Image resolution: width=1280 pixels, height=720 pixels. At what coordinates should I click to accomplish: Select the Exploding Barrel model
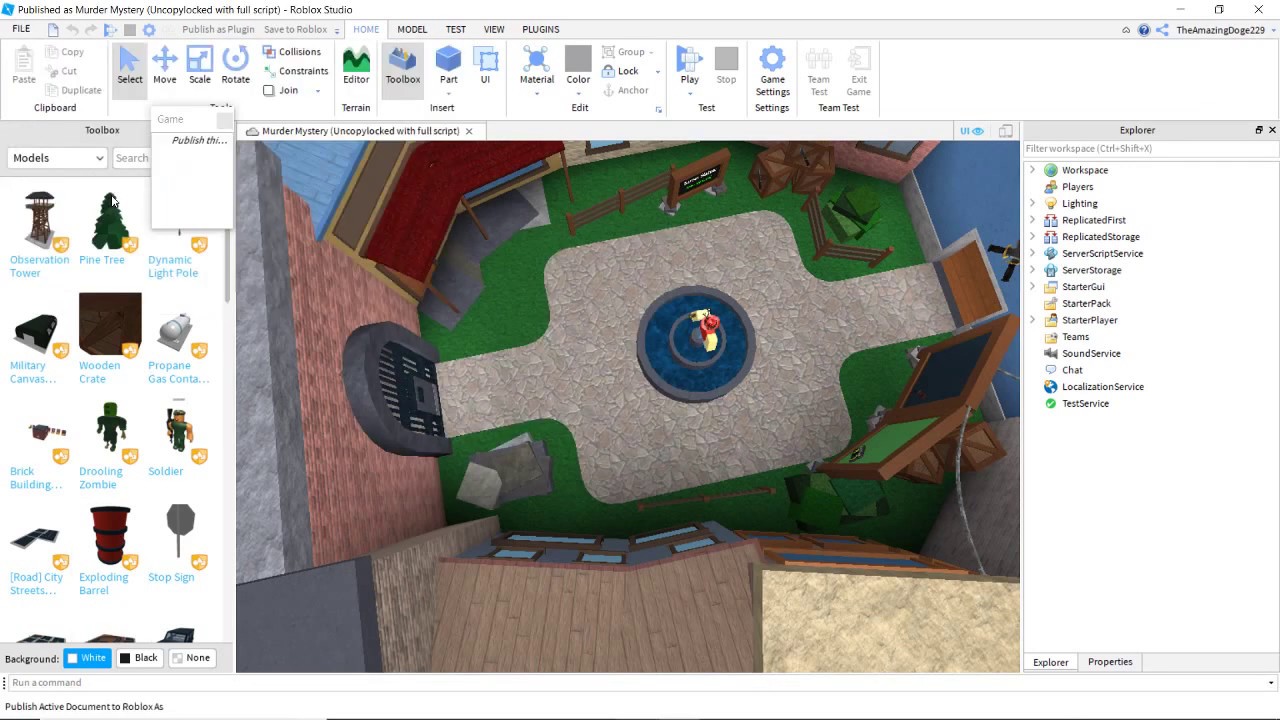click(109, 550)
